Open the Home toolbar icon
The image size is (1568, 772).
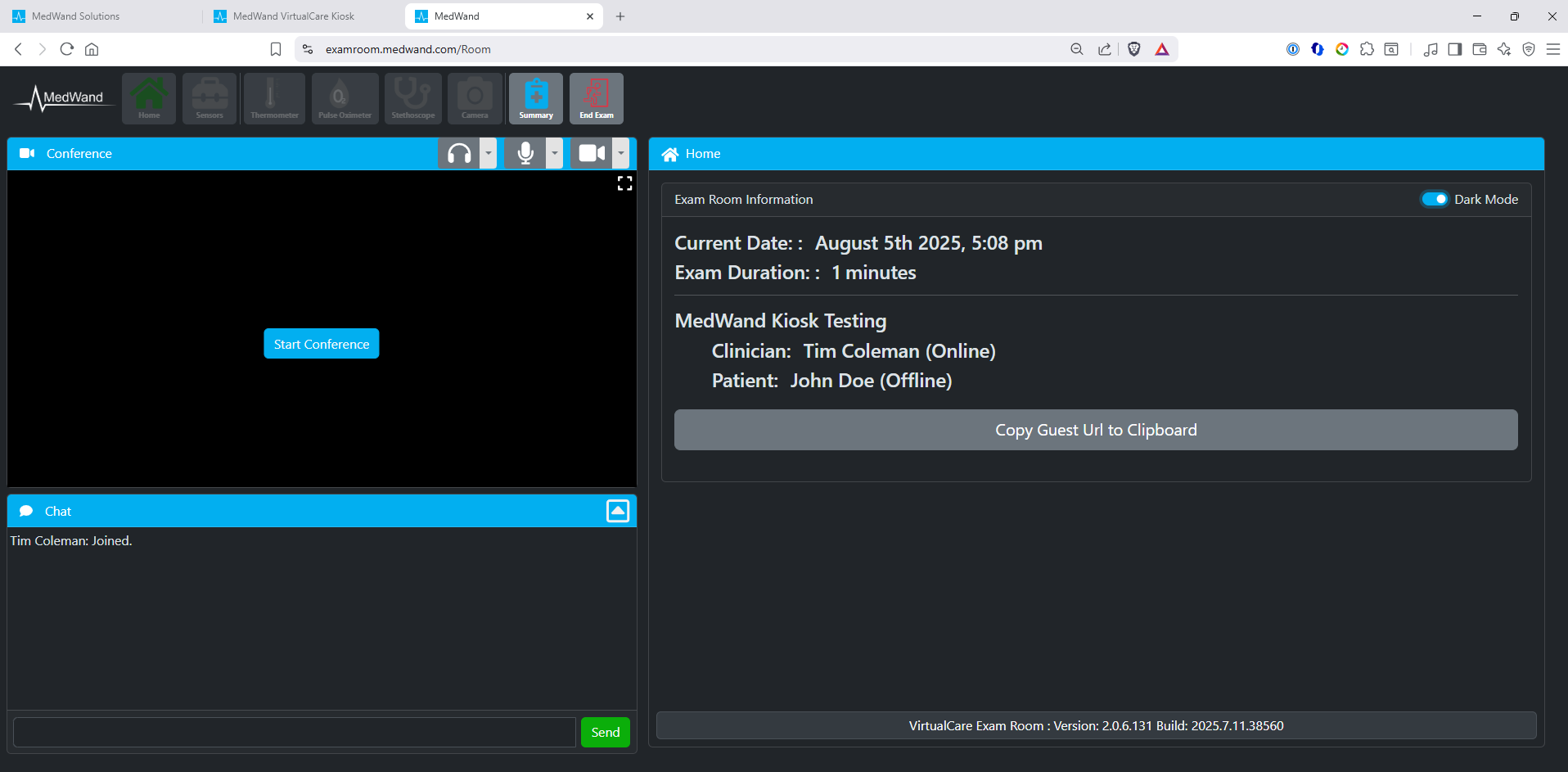[149, 98]
